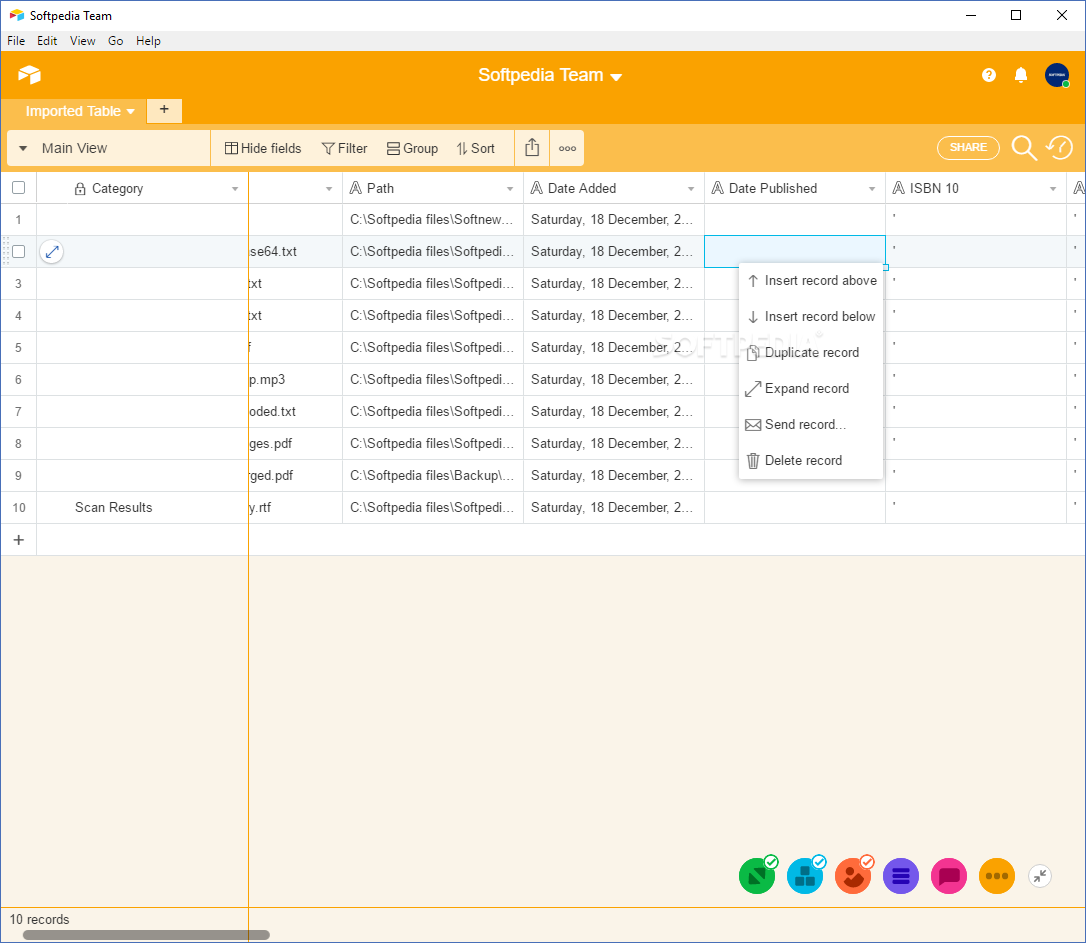Click the green circular block icon

(x=757, y=875)
